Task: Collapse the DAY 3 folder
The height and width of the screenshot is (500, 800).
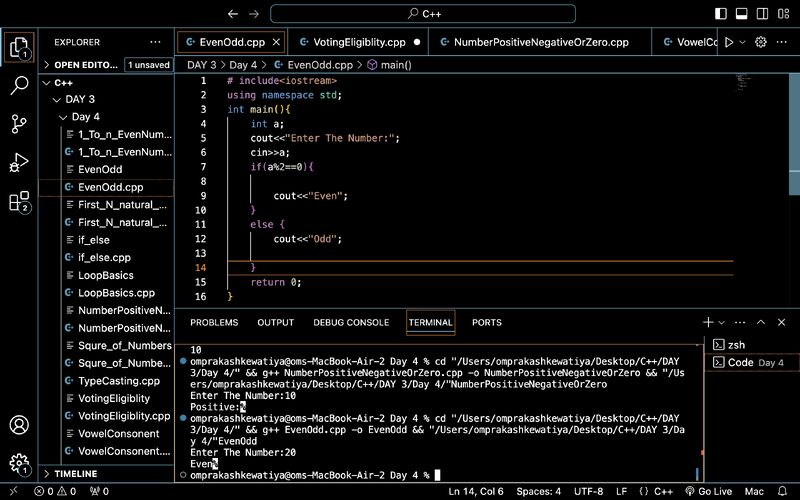Action: pos(106,99)
